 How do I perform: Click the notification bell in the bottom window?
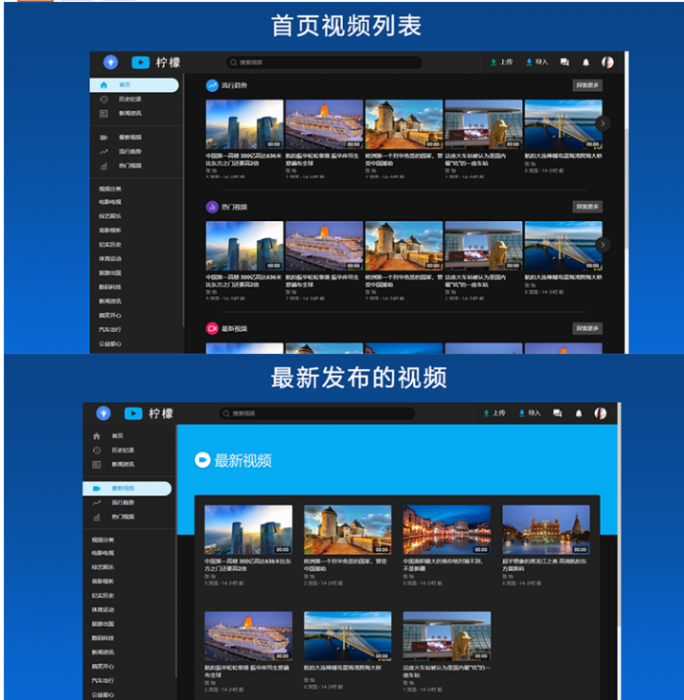tap(580, 413)
